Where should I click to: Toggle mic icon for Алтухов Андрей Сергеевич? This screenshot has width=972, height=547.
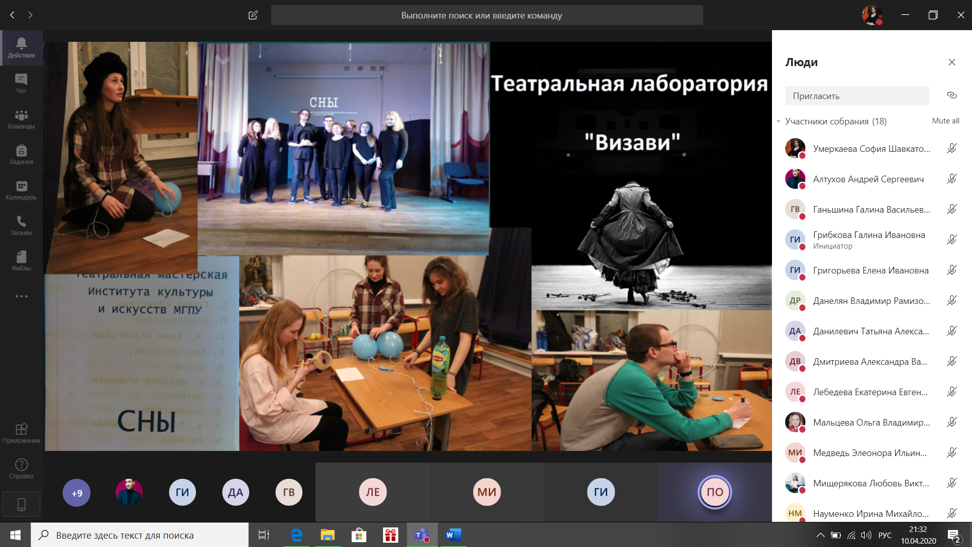952,179
